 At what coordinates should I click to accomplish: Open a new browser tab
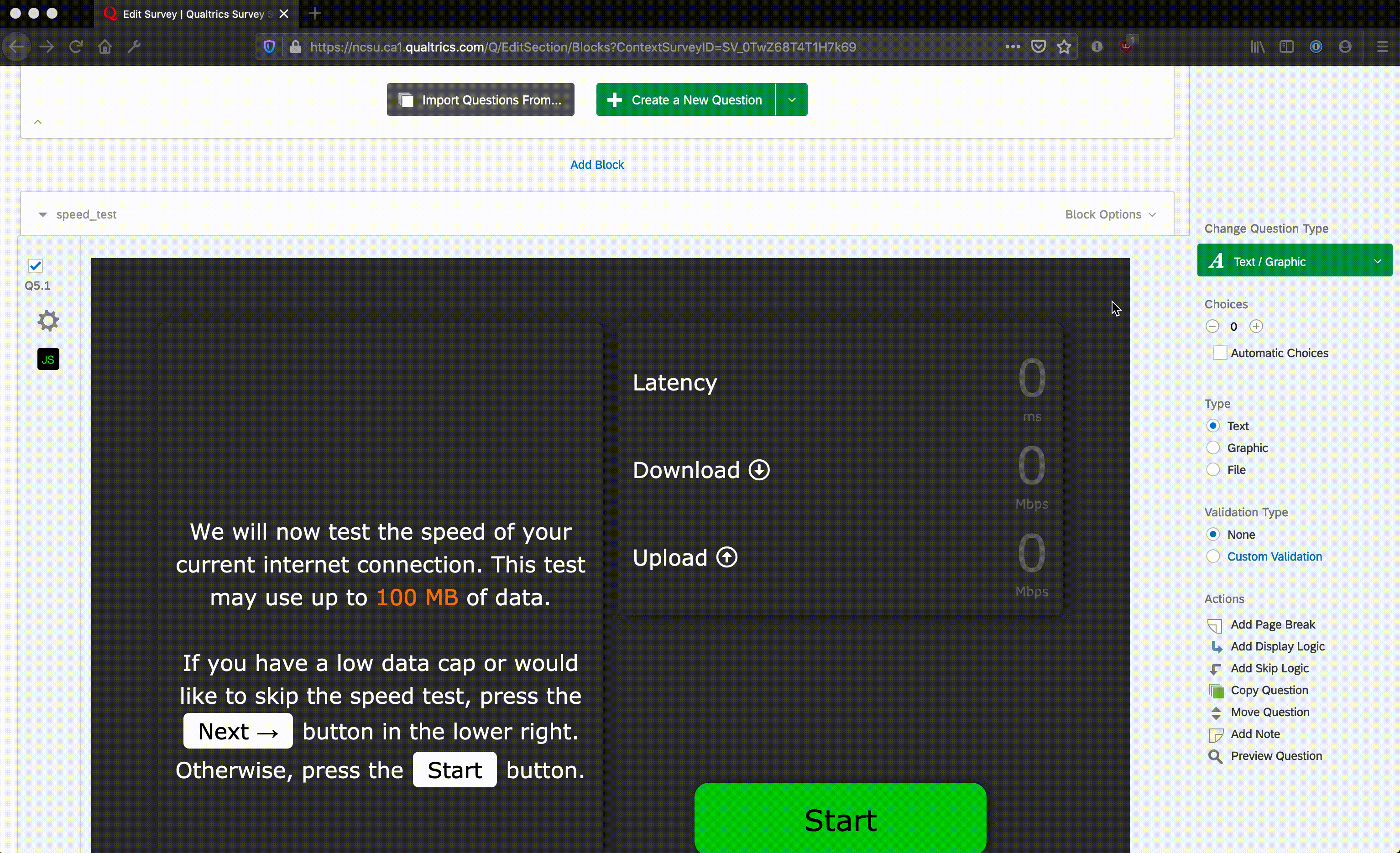point(315,13)
